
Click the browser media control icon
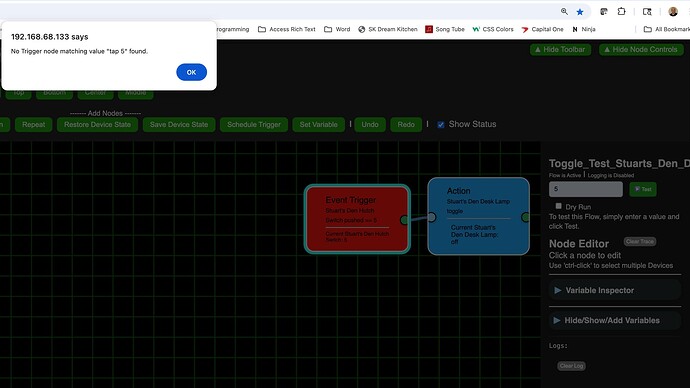pos(604,11)
